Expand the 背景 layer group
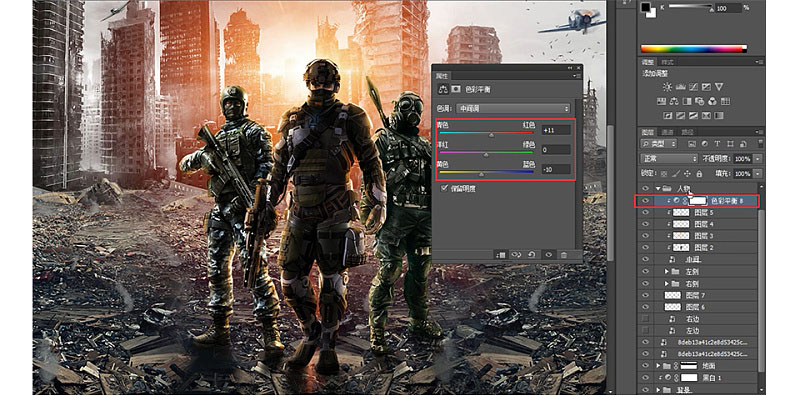The width and height of the screenshot is (800, 396). (658, 389)
